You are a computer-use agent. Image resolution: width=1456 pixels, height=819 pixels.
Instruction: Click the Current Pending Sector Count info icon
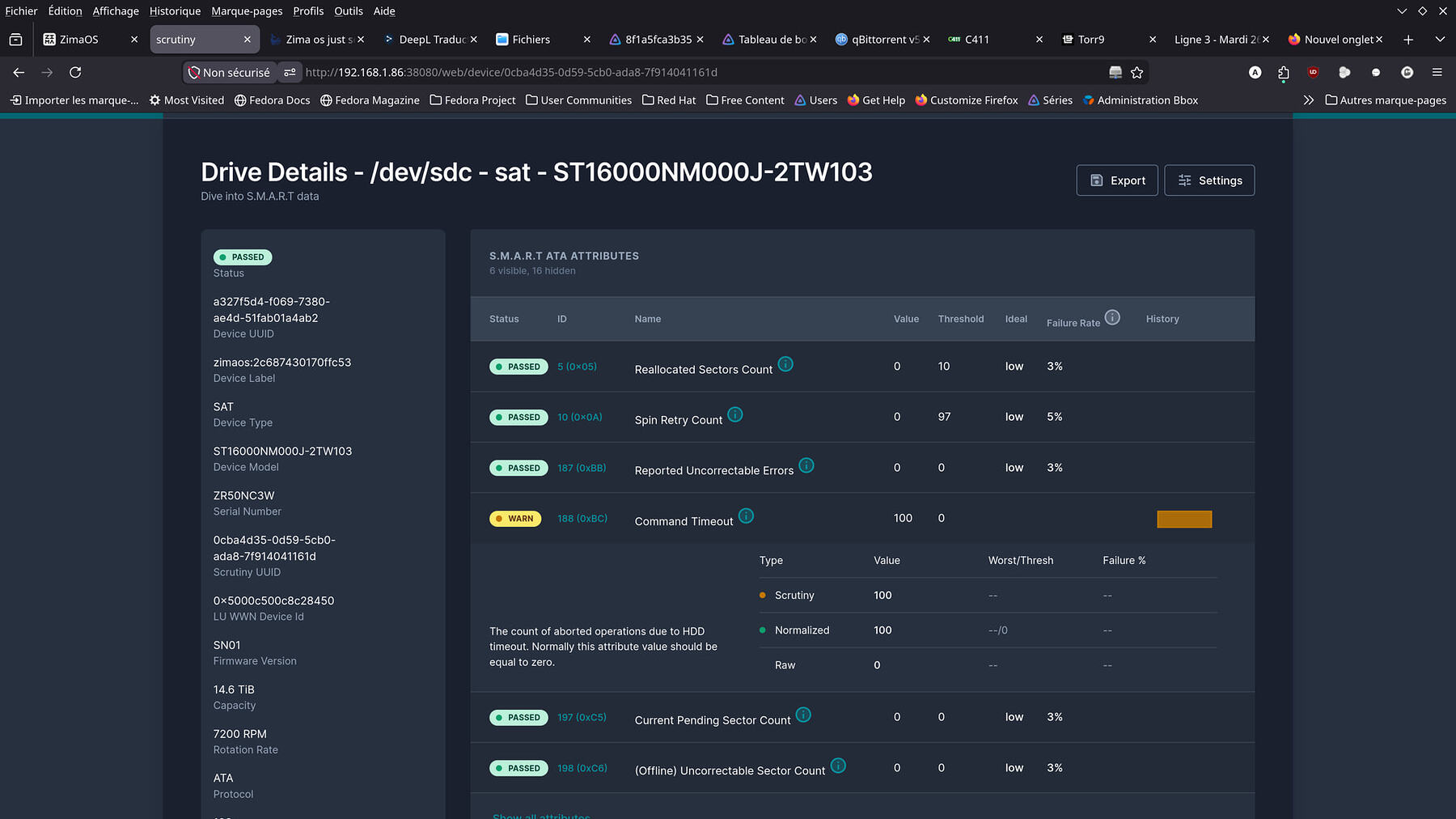(803, 715)
